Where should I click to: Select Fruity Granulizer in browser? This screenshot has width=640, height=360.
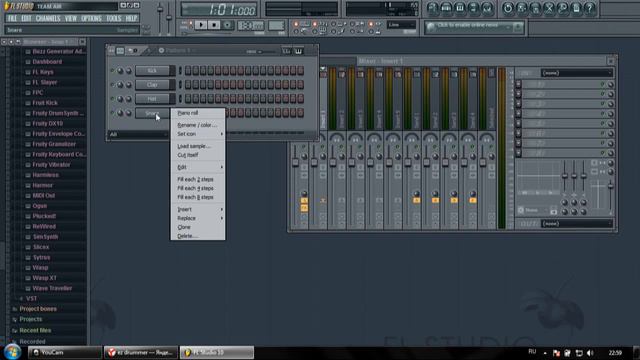pyautogui.click(x=54, y=144)
